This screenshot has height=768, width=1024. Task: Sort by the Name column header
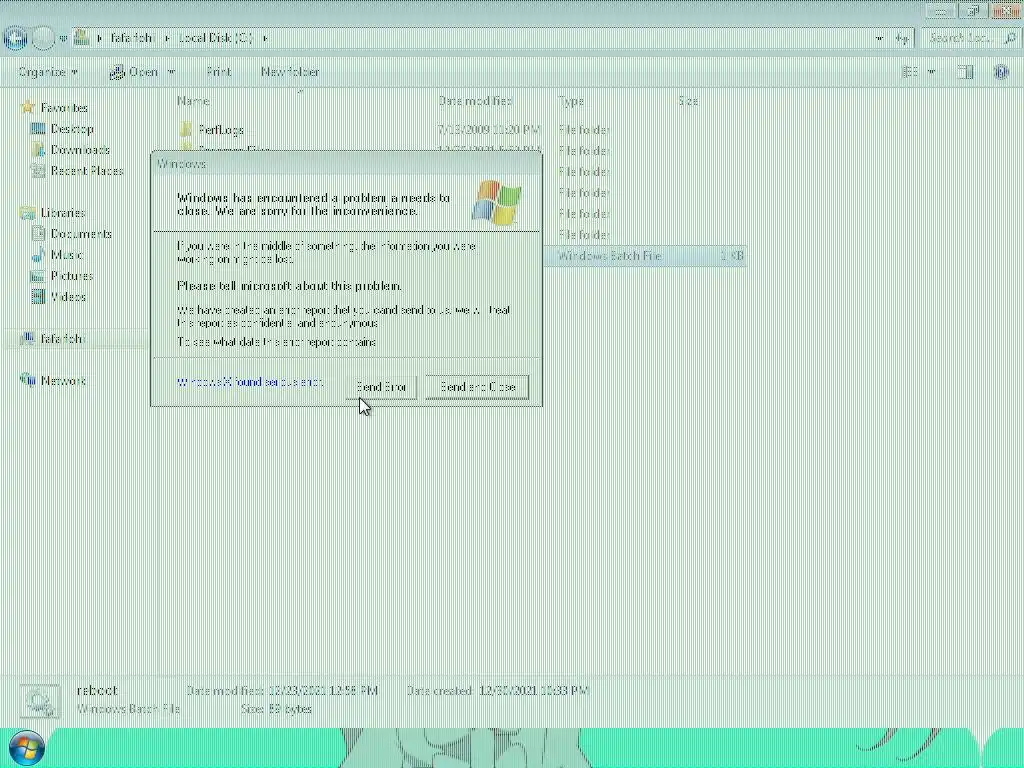point(193,101)
